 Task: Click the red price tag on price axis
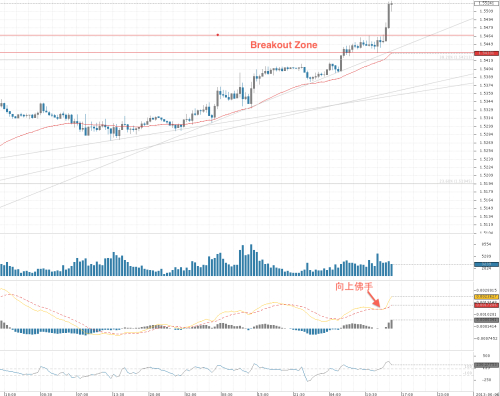click(x=486, y=53)
